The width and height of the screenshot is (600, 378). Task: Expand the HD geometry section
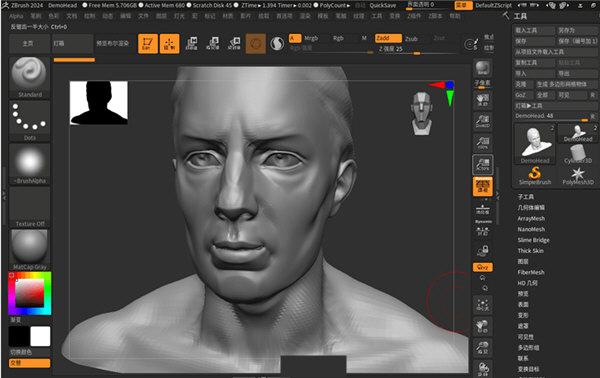(527, 283)
